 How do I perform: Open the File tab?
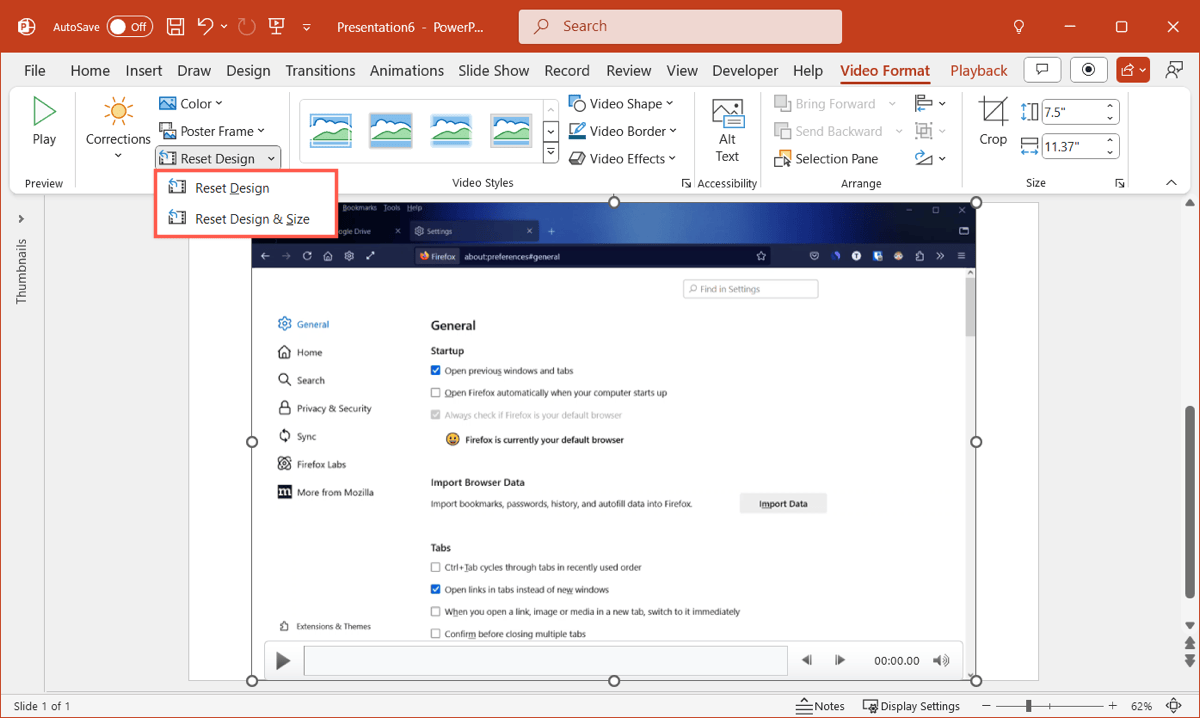click(x=35, y=70)
